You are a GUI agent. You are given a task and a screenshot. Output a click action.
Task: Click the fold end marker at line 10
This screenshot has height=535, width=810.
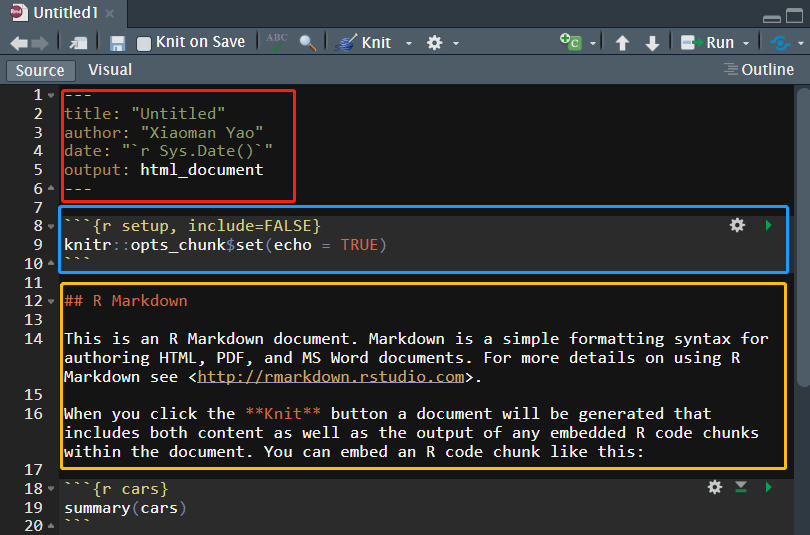[51, 263]
